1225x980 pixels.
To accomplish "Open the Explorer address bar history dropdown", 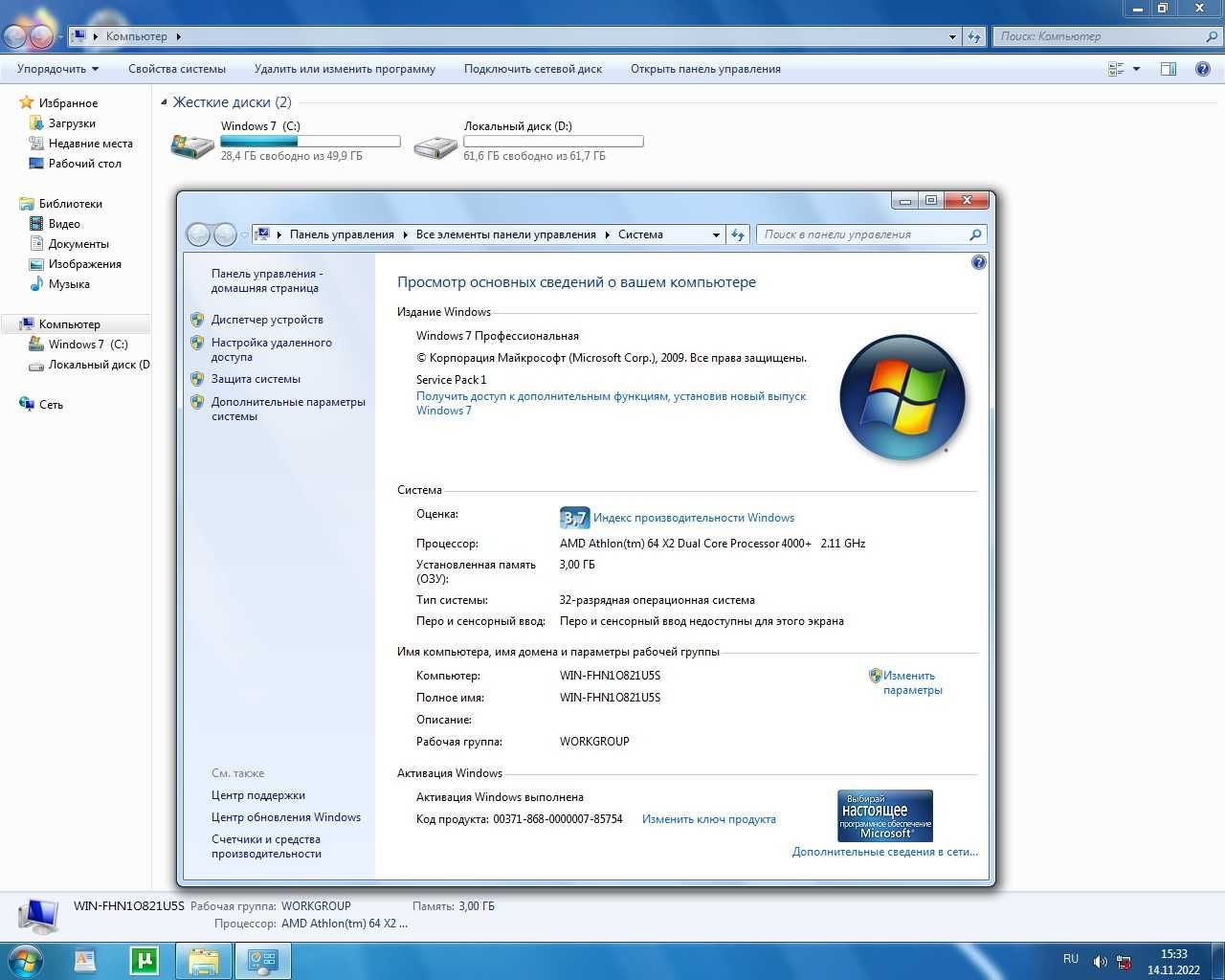I will [x=952, y=36].
